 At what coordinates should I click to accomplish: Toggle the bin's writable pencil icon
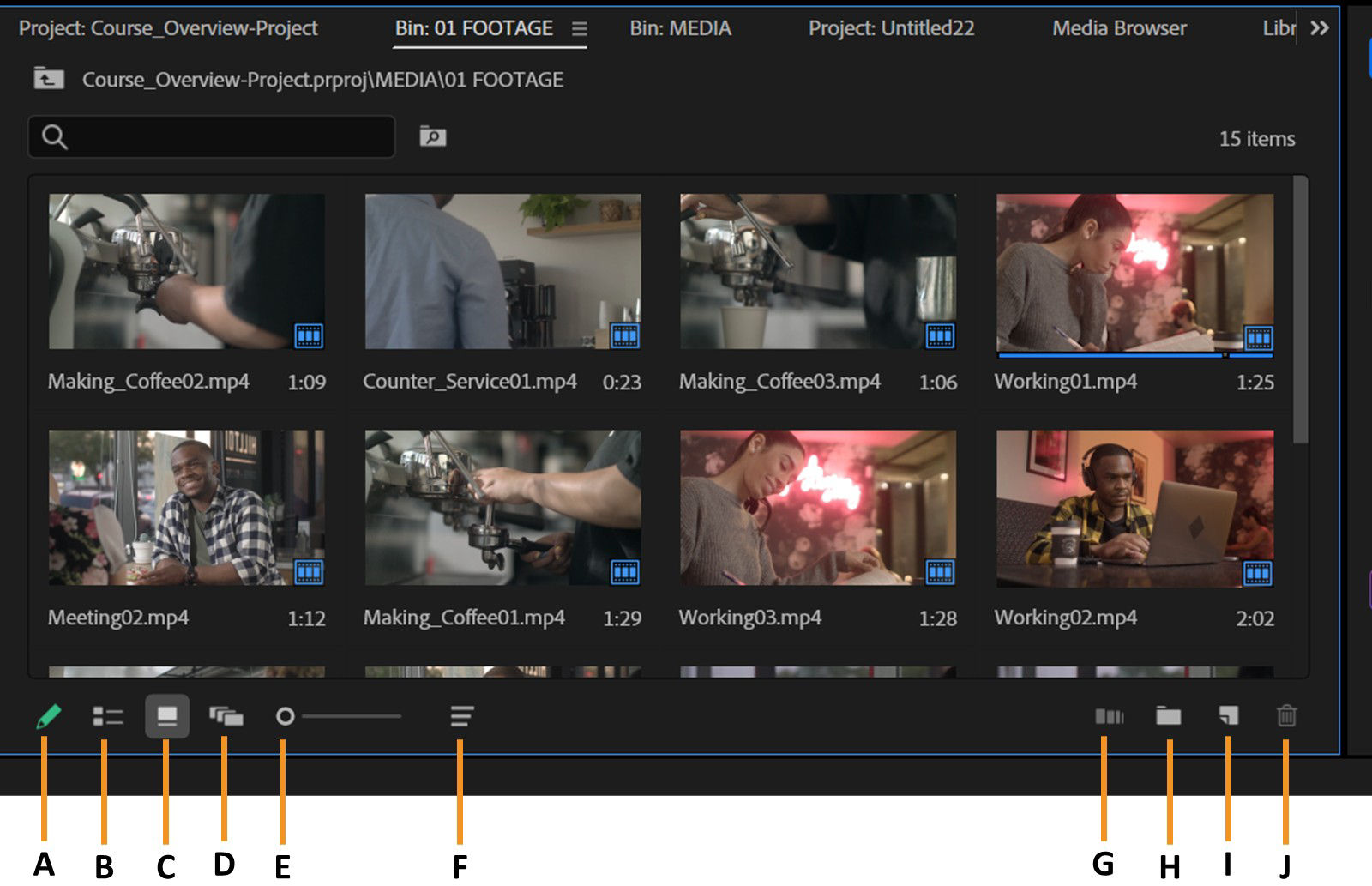point(45,719)
